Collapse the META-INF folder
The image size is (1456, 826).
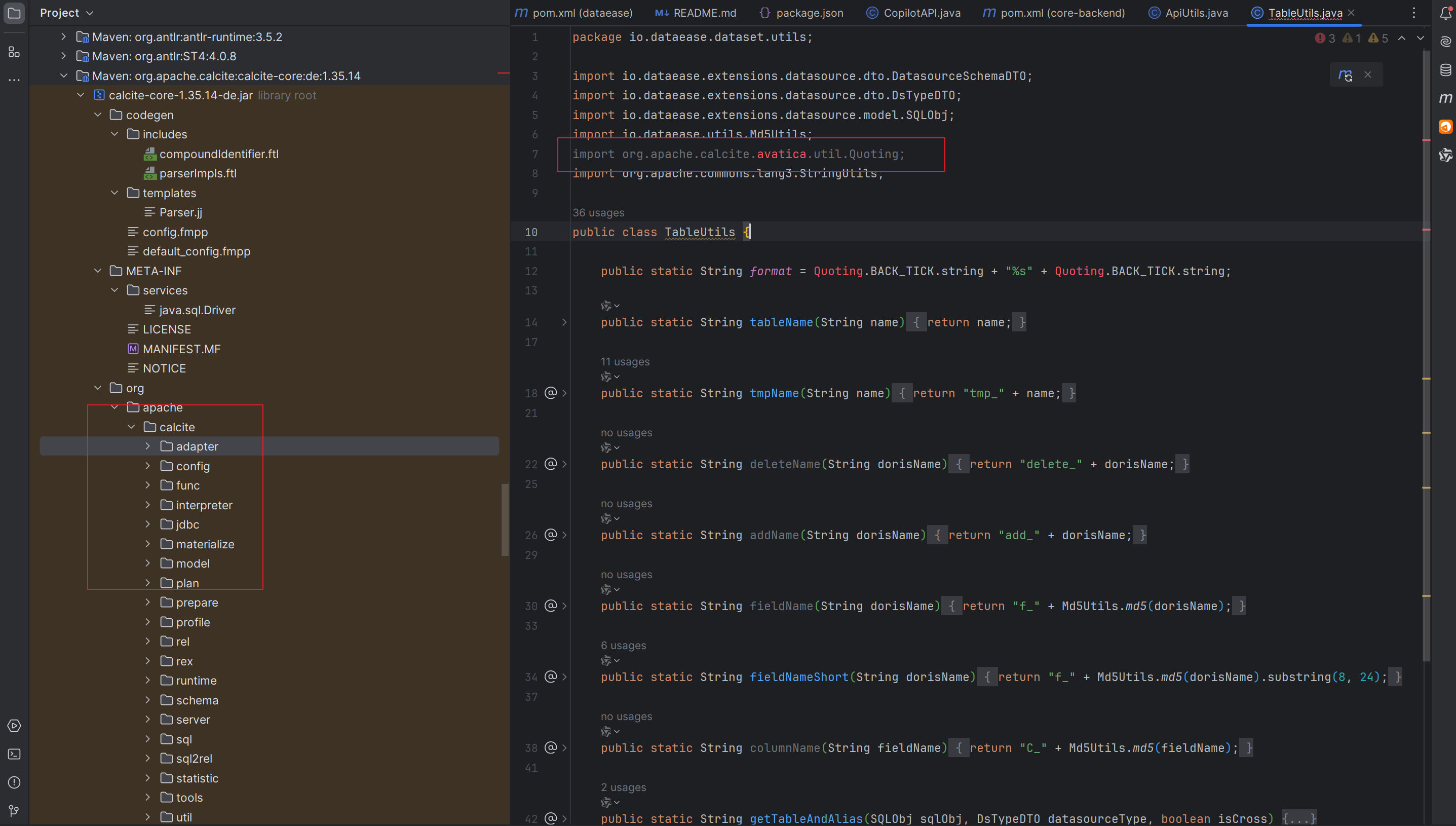[98, 271]
